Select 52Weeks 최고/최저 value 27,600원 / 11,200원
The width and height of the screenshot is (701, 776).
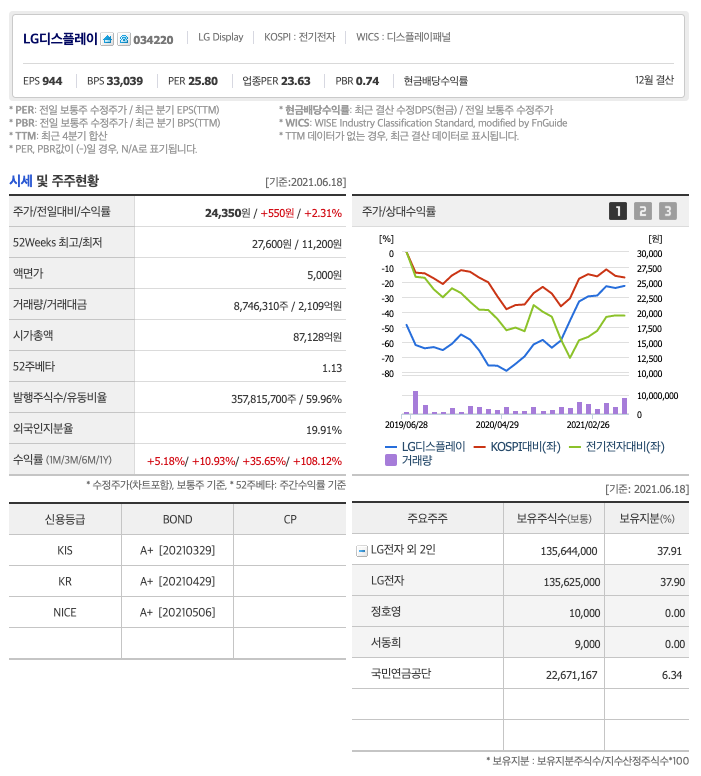click(x=297, y=244)
